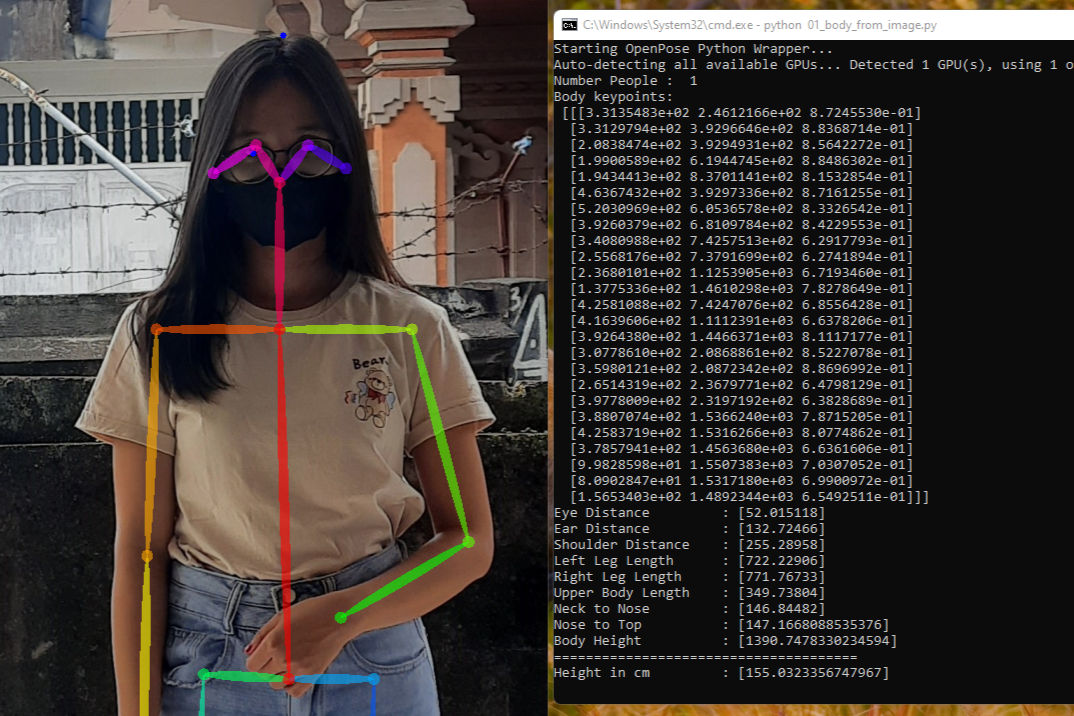Screen dimensions: 1074x716
Task: Click the nose keypoint between the glasses
Action: click(x=279, y=182)
